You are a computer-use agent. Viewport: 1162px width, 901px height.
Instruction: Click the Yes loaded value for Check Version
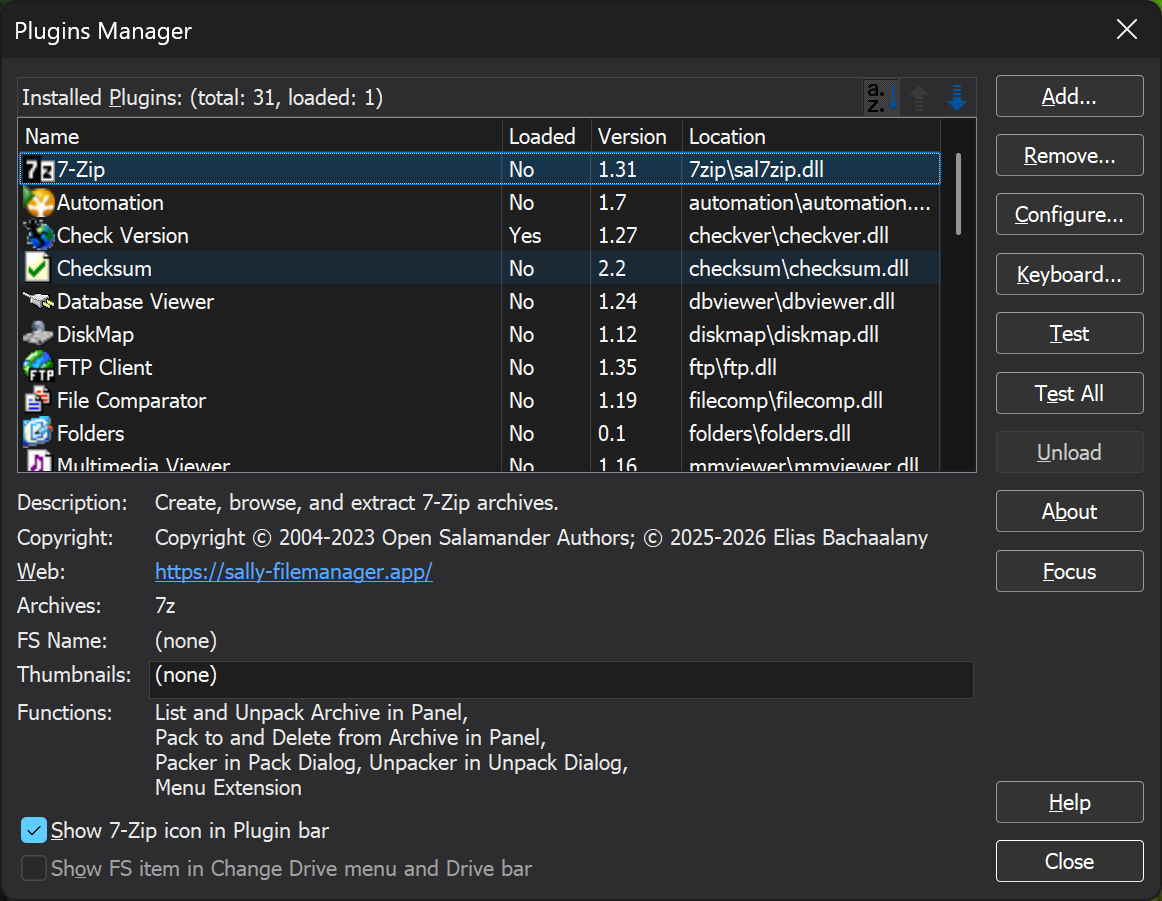(525, 236)
